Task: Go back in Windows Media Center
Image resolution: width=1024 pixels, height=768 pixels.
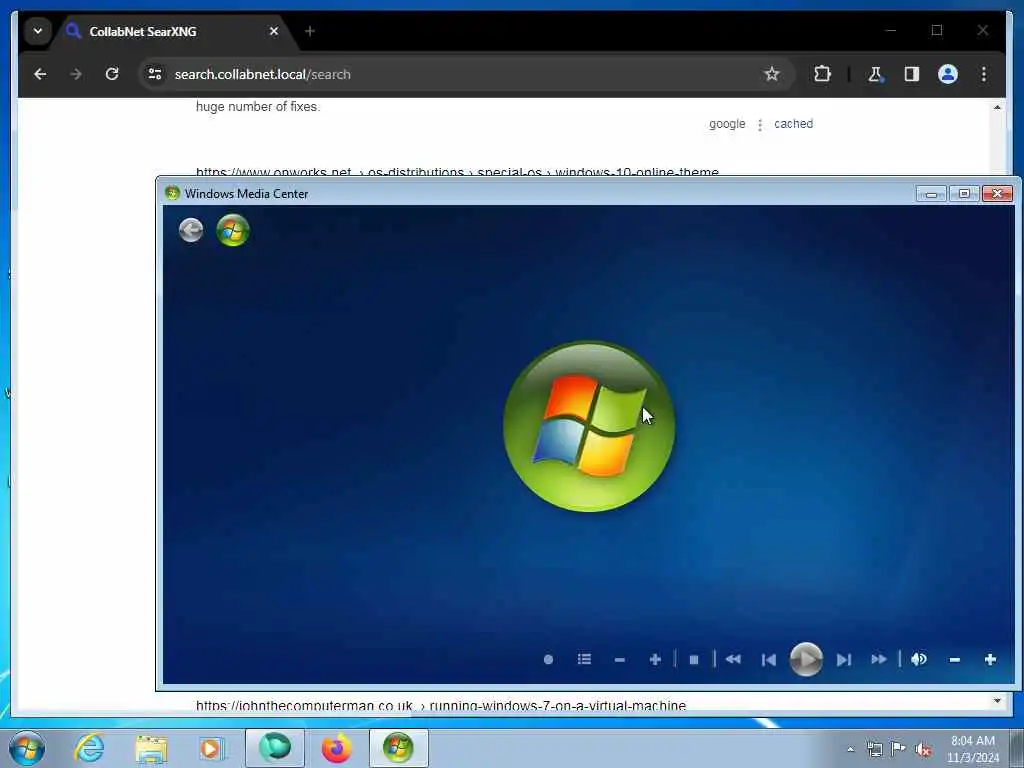Action: tap(191, 231)
